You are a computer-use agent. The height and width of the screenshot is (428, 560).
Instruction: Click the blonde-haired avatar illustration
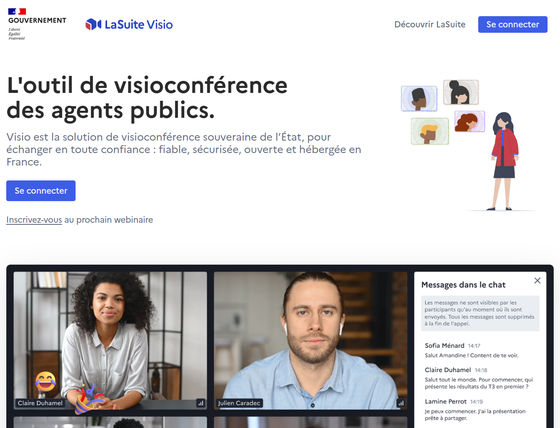point(430,131)
